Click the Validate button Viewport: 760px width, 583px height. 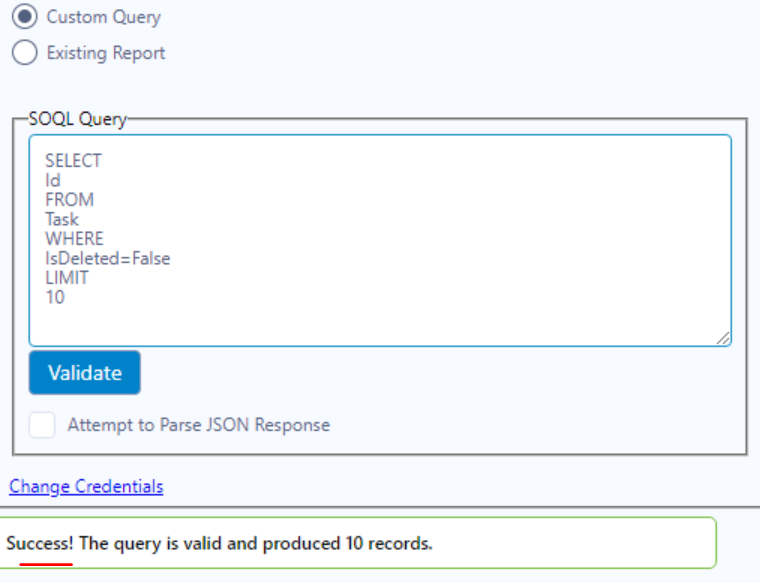click(85, 373)
